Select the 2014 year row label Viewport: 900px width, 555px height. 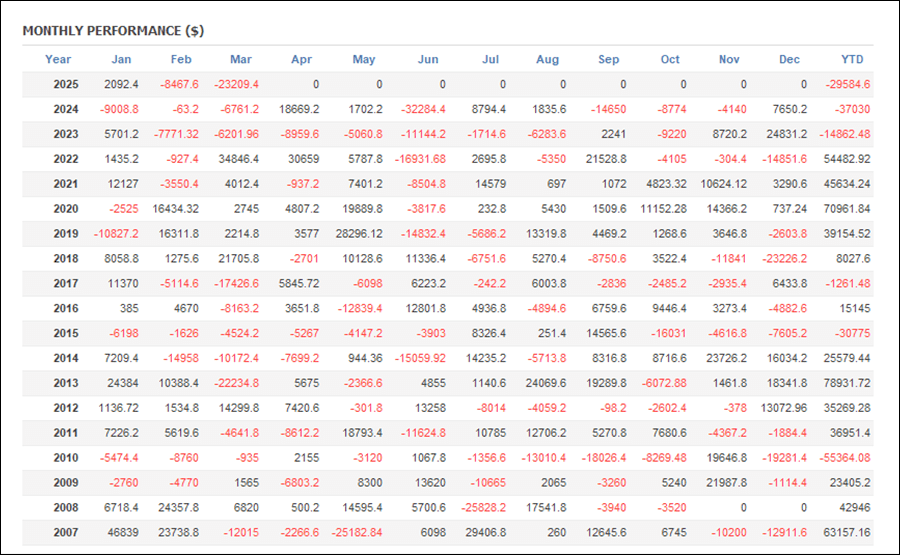coord(66,358)
